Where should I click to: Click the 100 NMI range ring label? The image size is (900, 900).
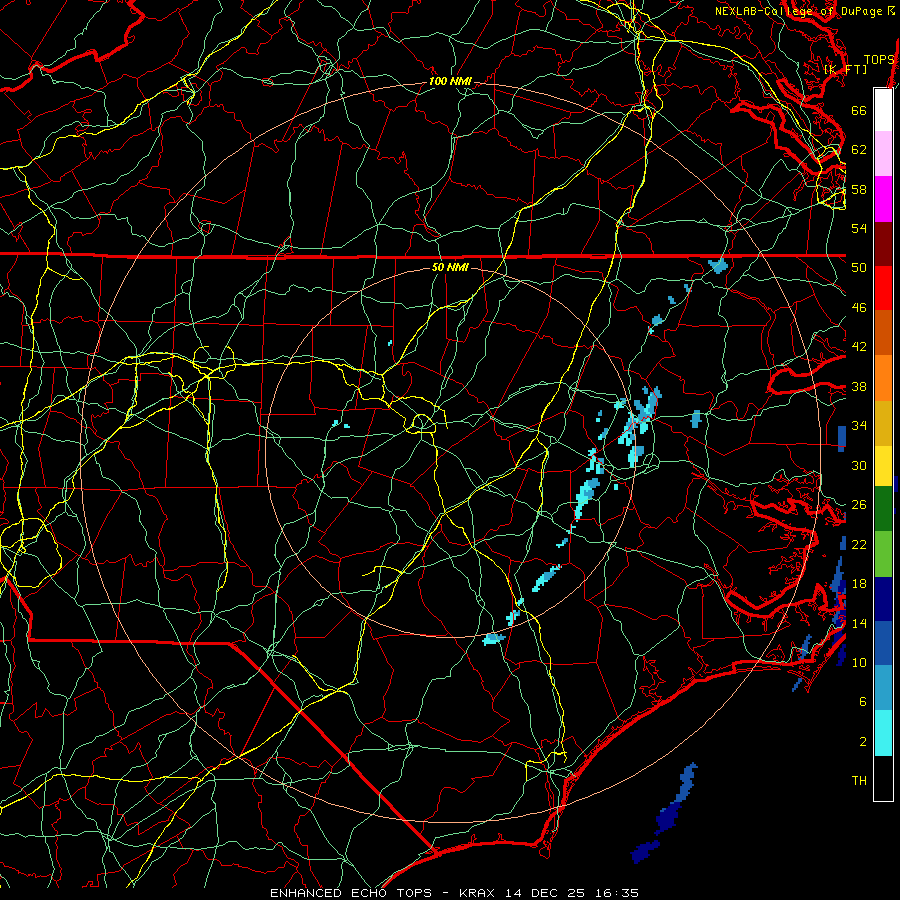[450, 82]
